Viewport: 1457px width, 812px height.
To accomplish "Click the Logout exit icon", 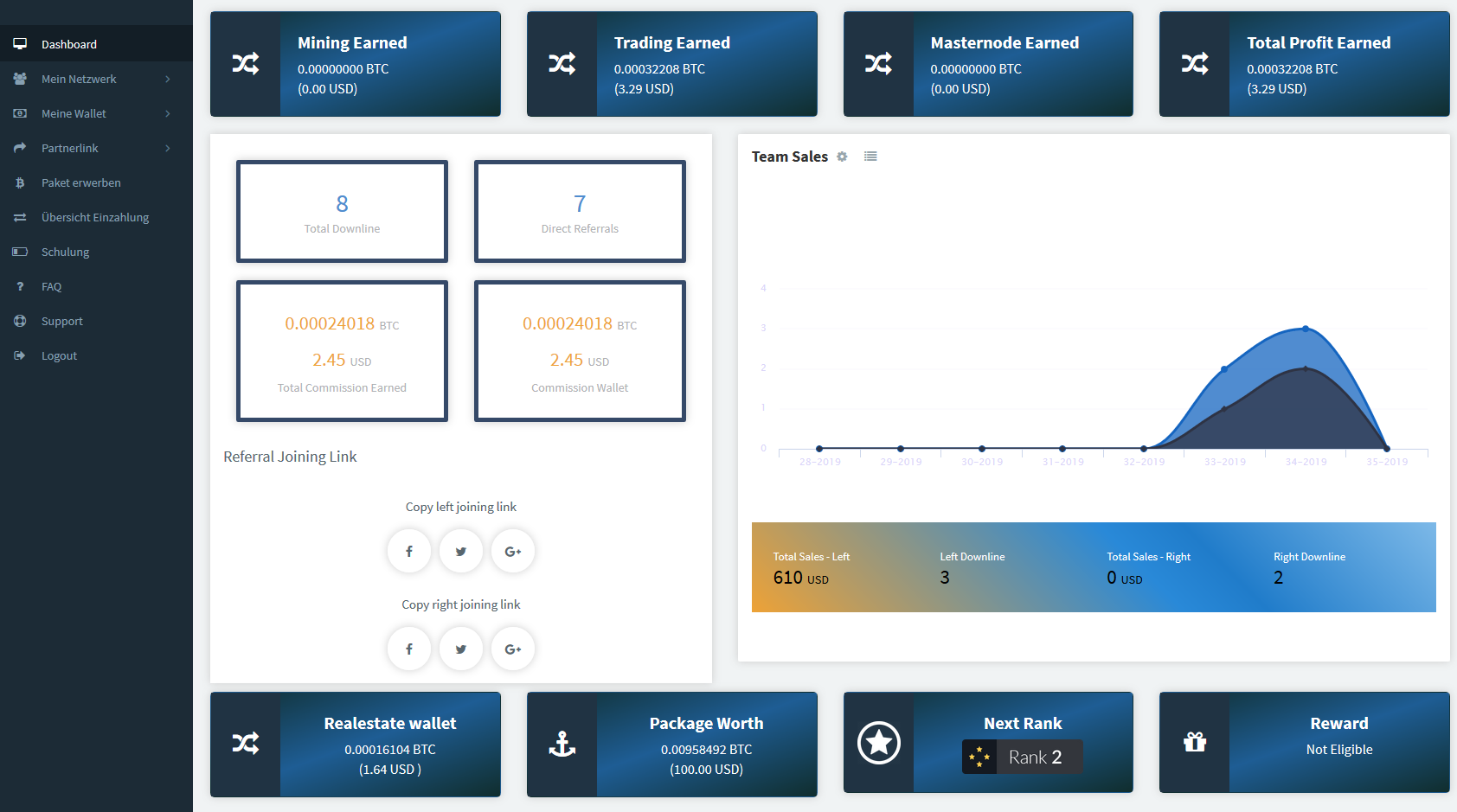I will 20,355.
